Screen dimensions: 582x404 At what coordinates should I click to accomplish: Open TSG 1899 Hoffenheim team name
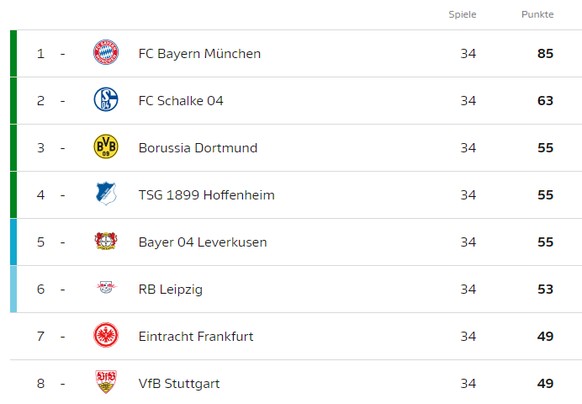(x=206, y=195)
